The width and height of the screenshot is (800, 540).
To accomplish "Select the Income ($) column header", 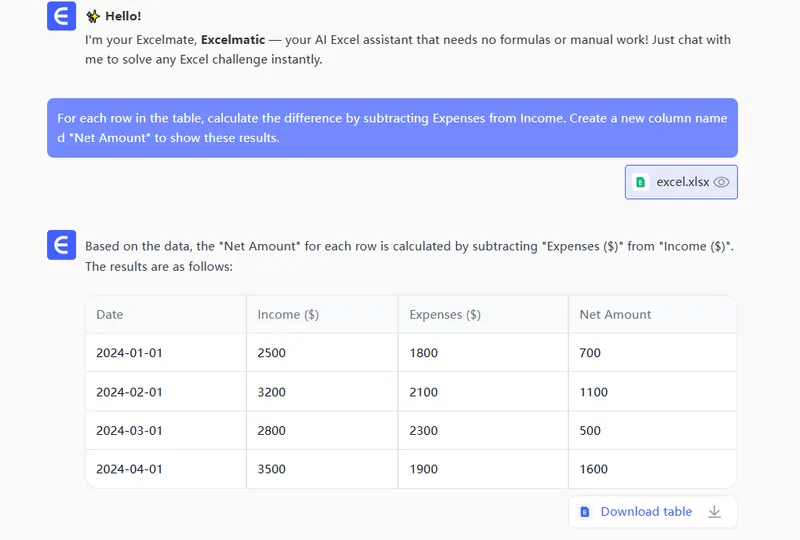I will click(288, 314).
